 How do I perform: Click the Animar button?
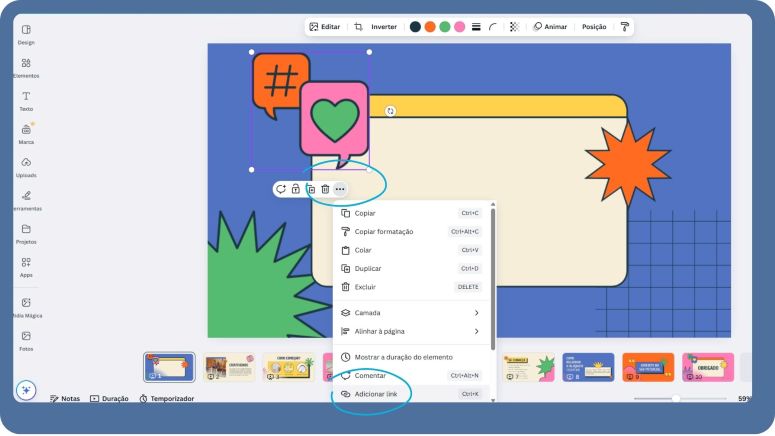coord(550,27)
